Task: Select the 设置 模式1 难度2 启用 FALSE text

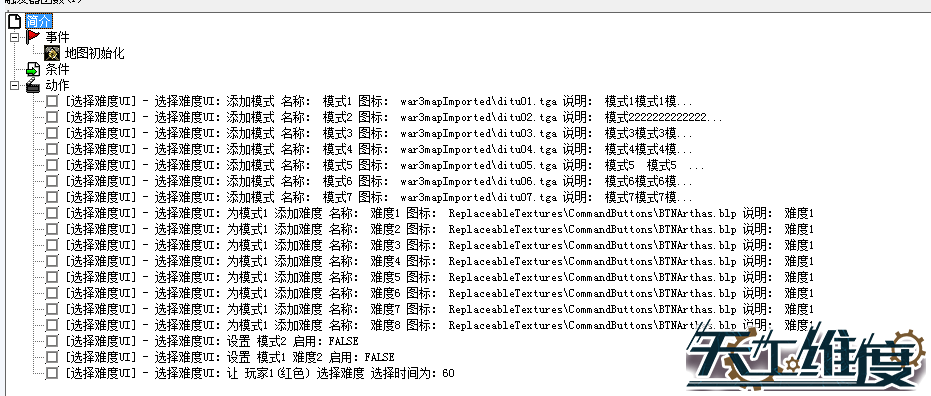Action: pos(230,358)
